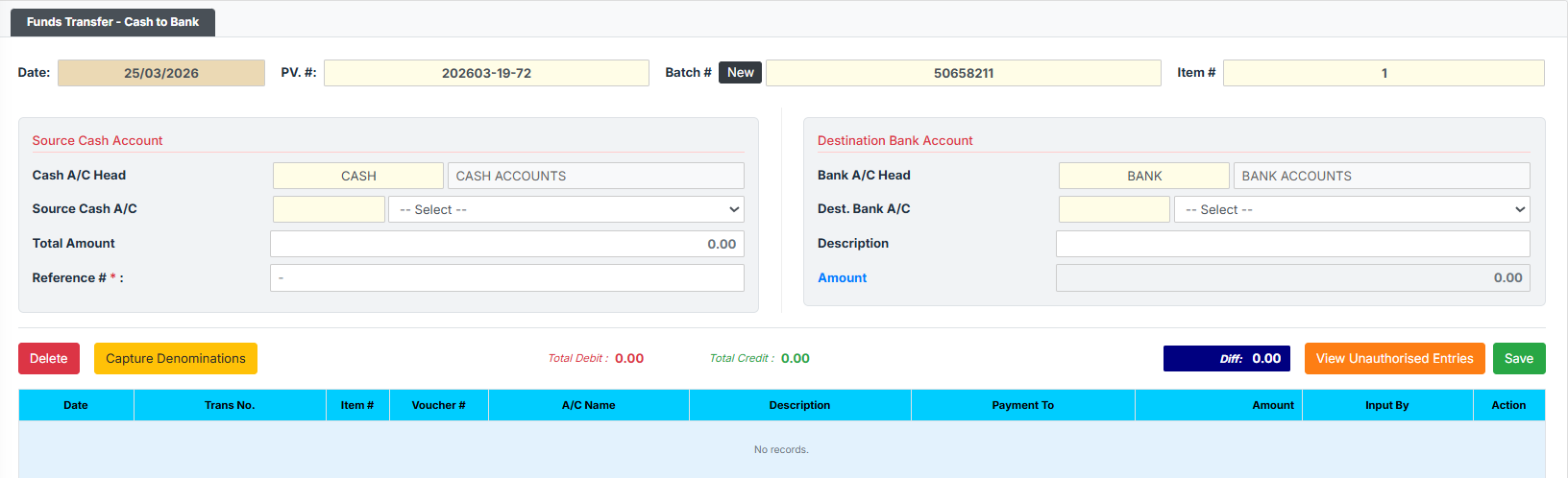The image size is (1568, 478).
Task: Click the Dest. Bank A/C code box
Action: (1114, 209)
